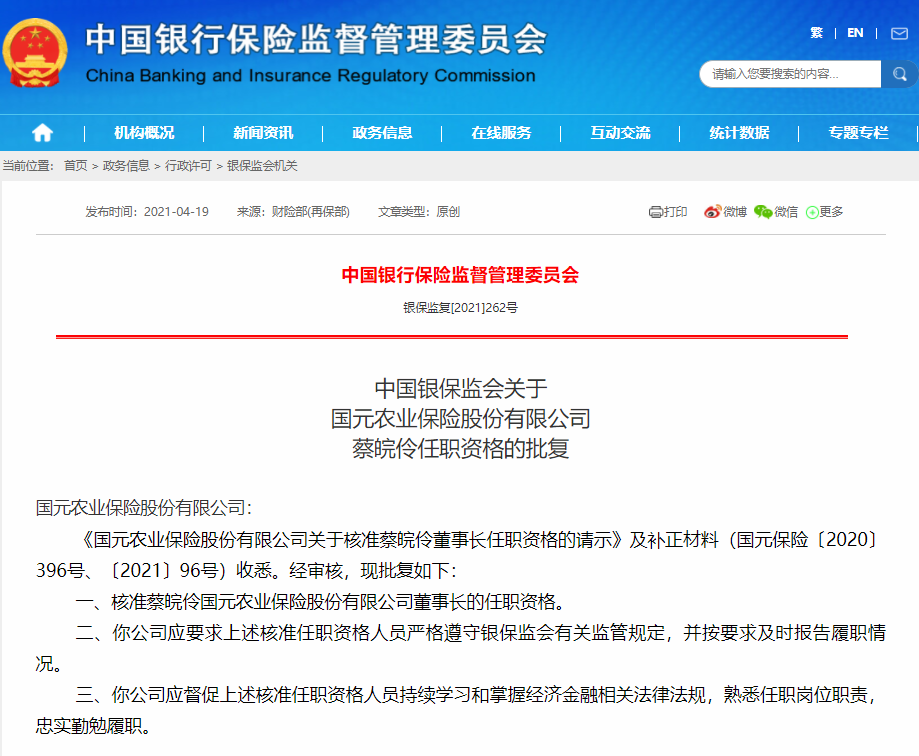Viewport: 919px width, 756px height.
Task: Click the home icon in navigation bar
Action: click(42, 133)
